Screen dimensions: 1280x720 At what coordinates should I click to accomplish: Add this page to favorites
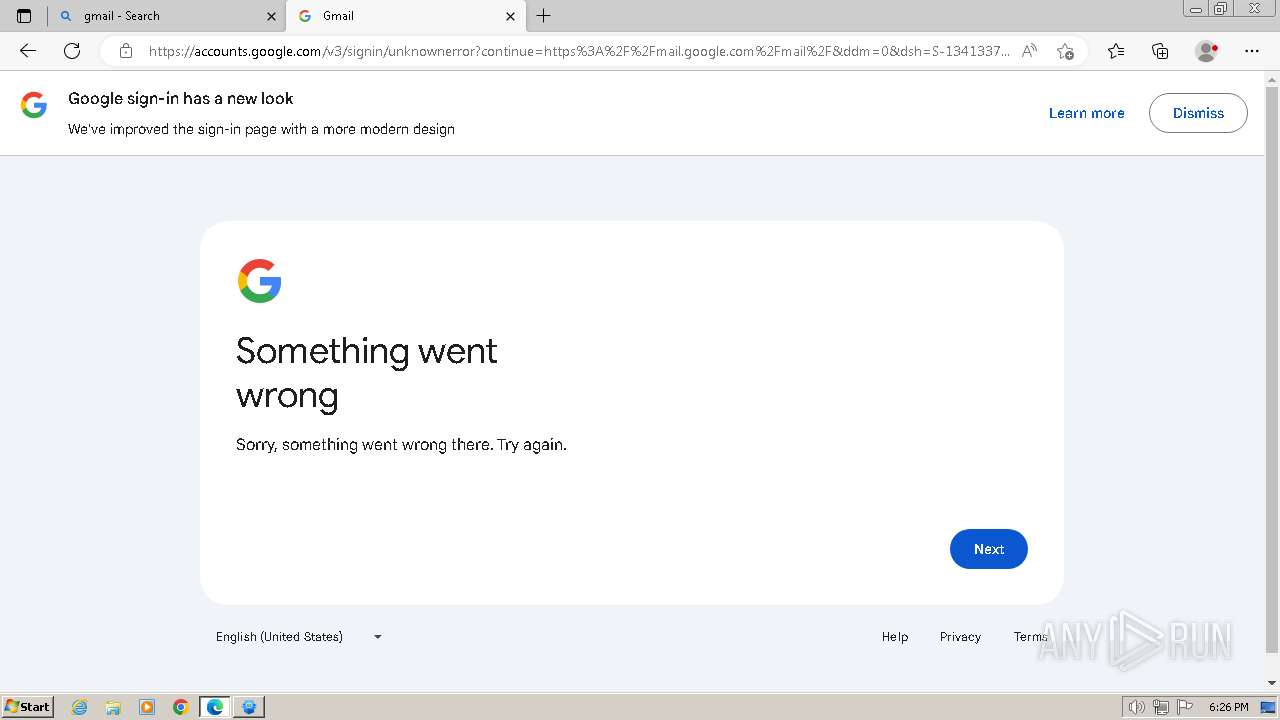[1065, 51]
